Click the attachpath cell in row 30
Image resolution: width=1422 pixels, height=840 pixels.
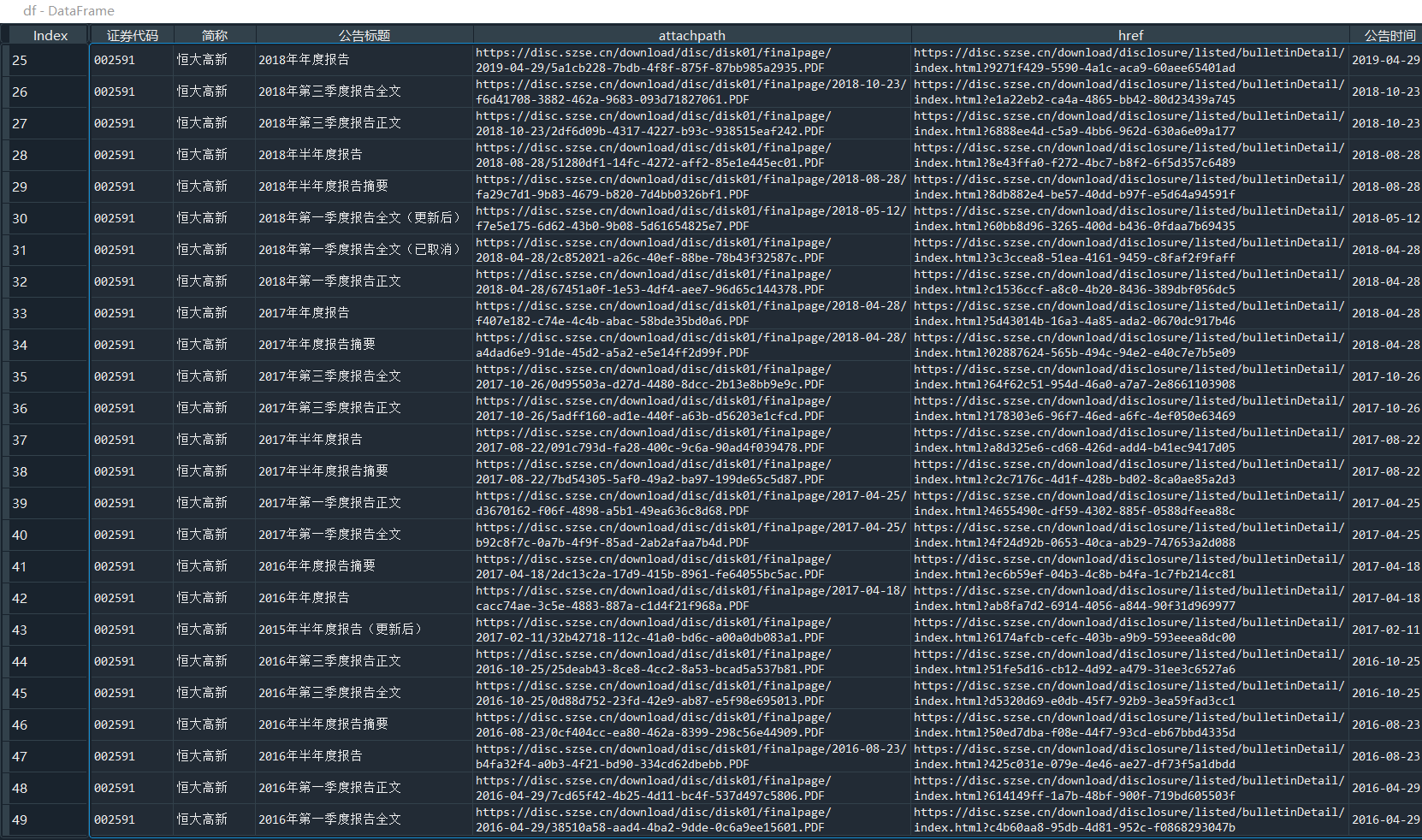[x=692, y=218]
